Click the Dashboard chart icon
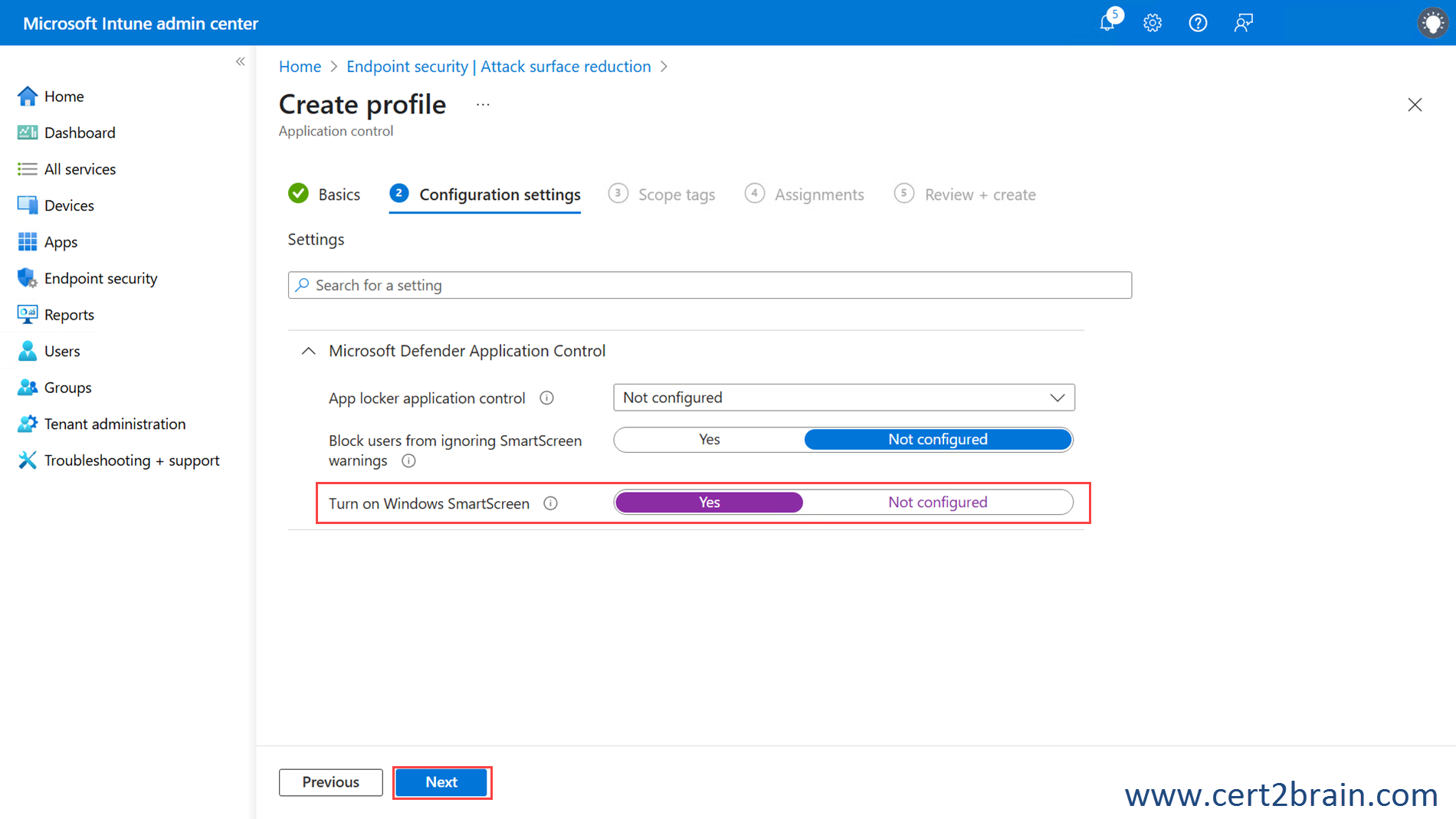This screenshot has height=819, width=1456. [x=28, y=133]
